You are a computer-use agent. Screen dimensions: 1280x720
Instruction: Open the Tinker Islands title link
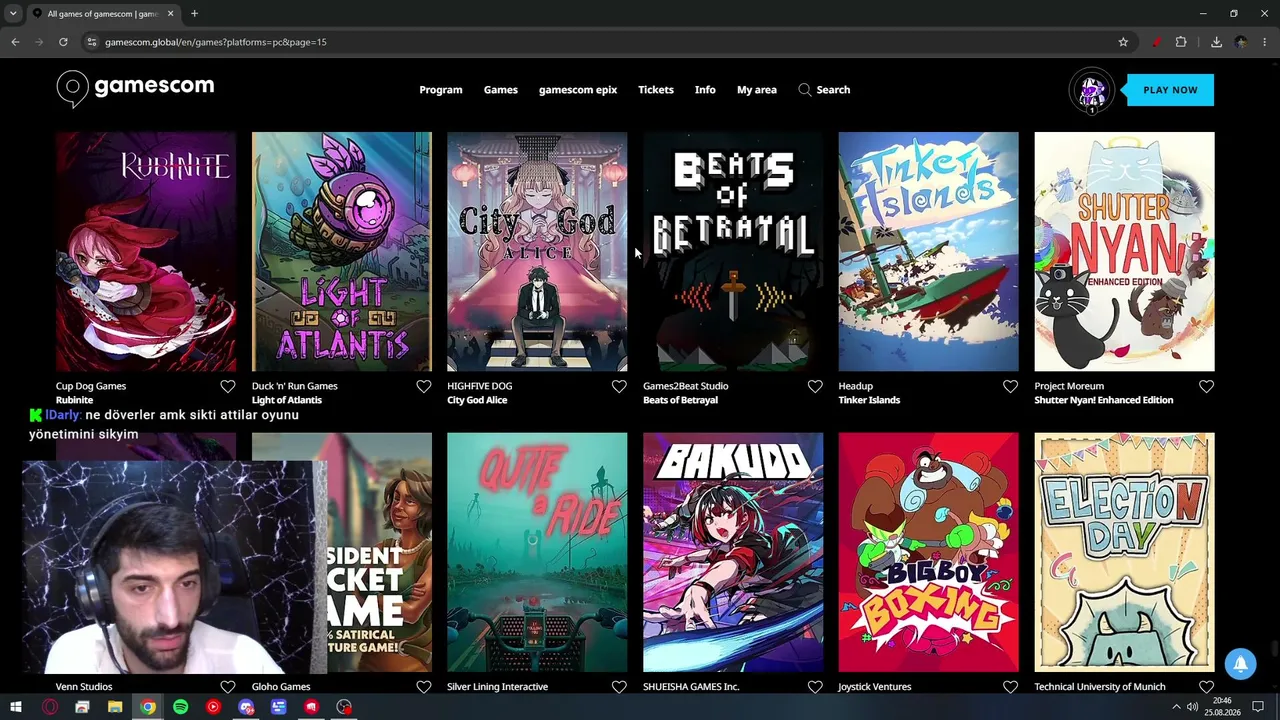869,400
